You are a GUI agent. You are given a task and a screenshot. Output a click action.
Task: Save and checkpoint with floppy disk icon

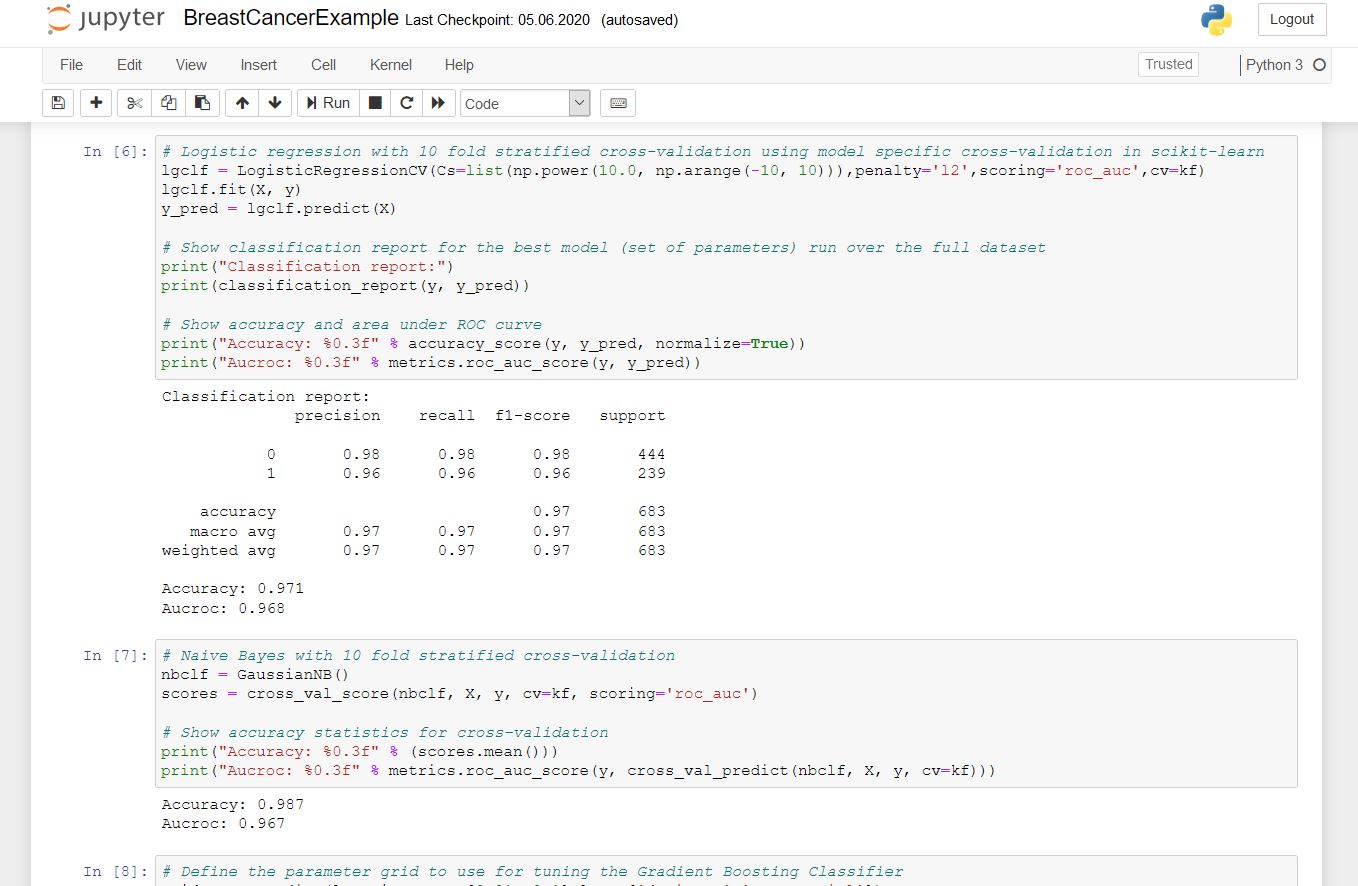[x=58, y=103]
